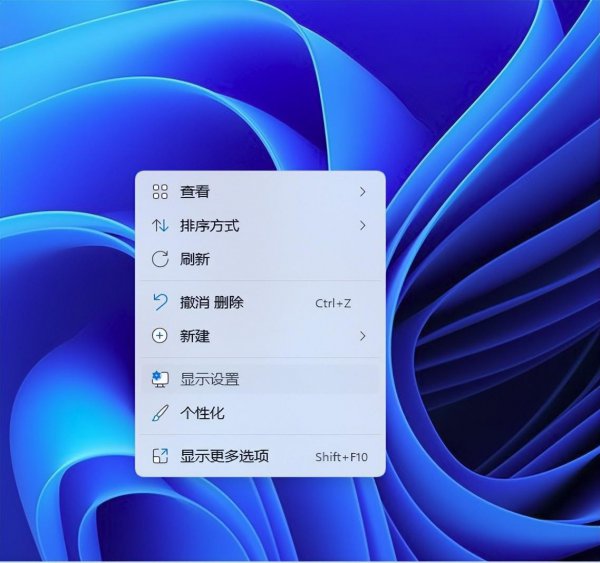
Task: Click the Ctrl+Z shortcut text
Action: [333, 303]
